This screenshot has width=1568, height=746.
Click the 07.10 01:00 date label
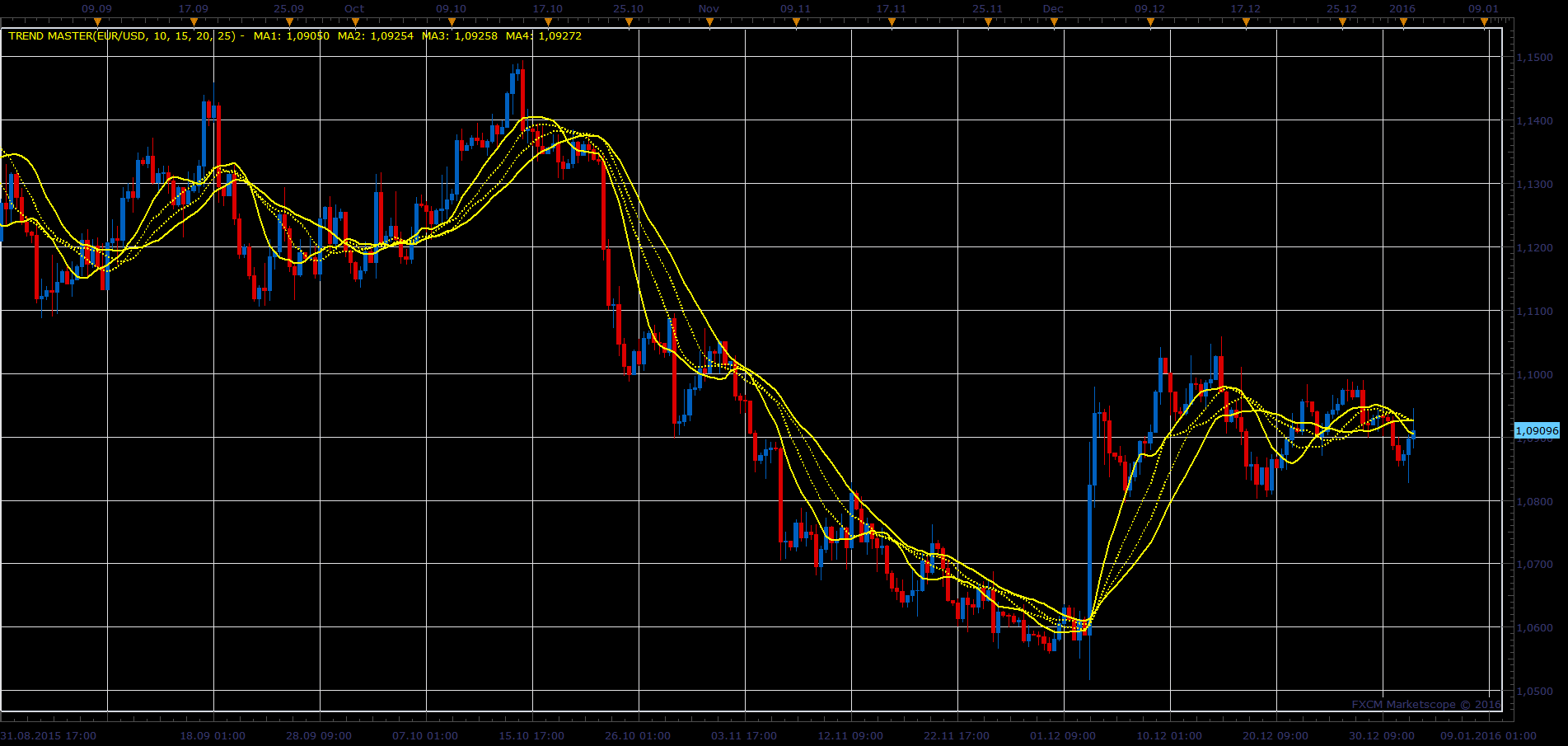click(x=425, y=736)
